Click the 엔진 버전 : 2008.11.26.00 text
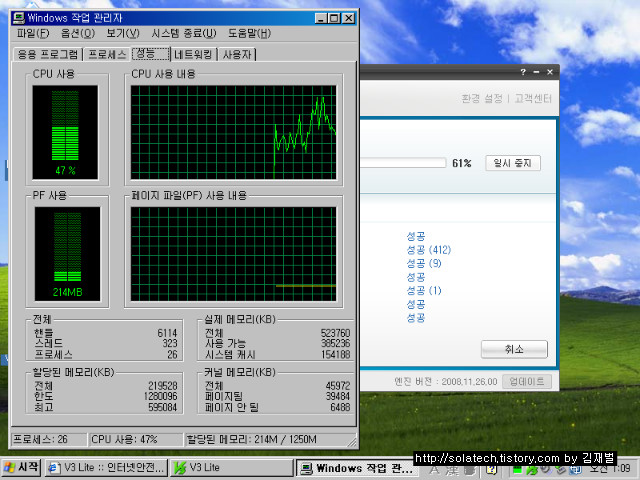 (446, 382)
